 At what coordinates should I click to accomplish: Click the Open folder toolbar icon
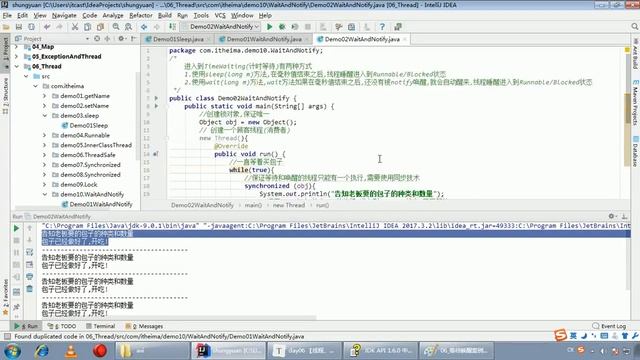click(6, 27)
